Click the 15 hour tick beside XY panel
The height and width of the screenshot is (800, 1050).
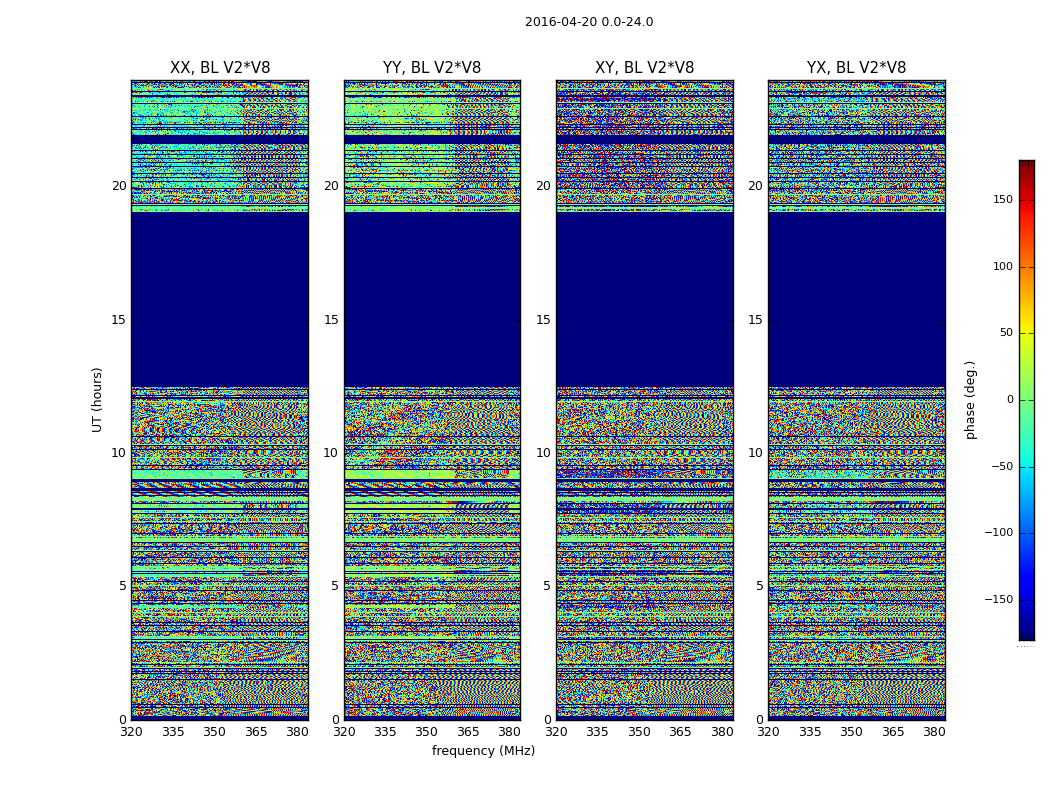(x=543, y=320)
